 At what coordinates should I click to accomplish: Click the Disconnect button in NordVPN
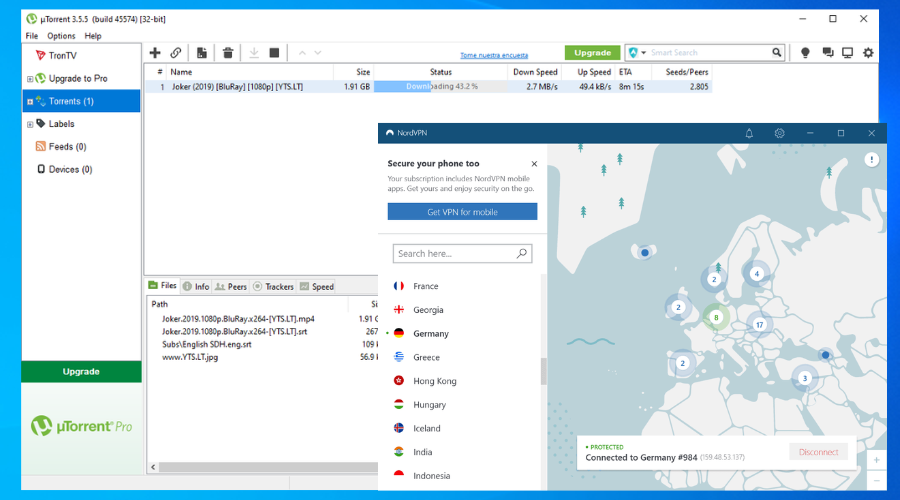click(818, 452)
